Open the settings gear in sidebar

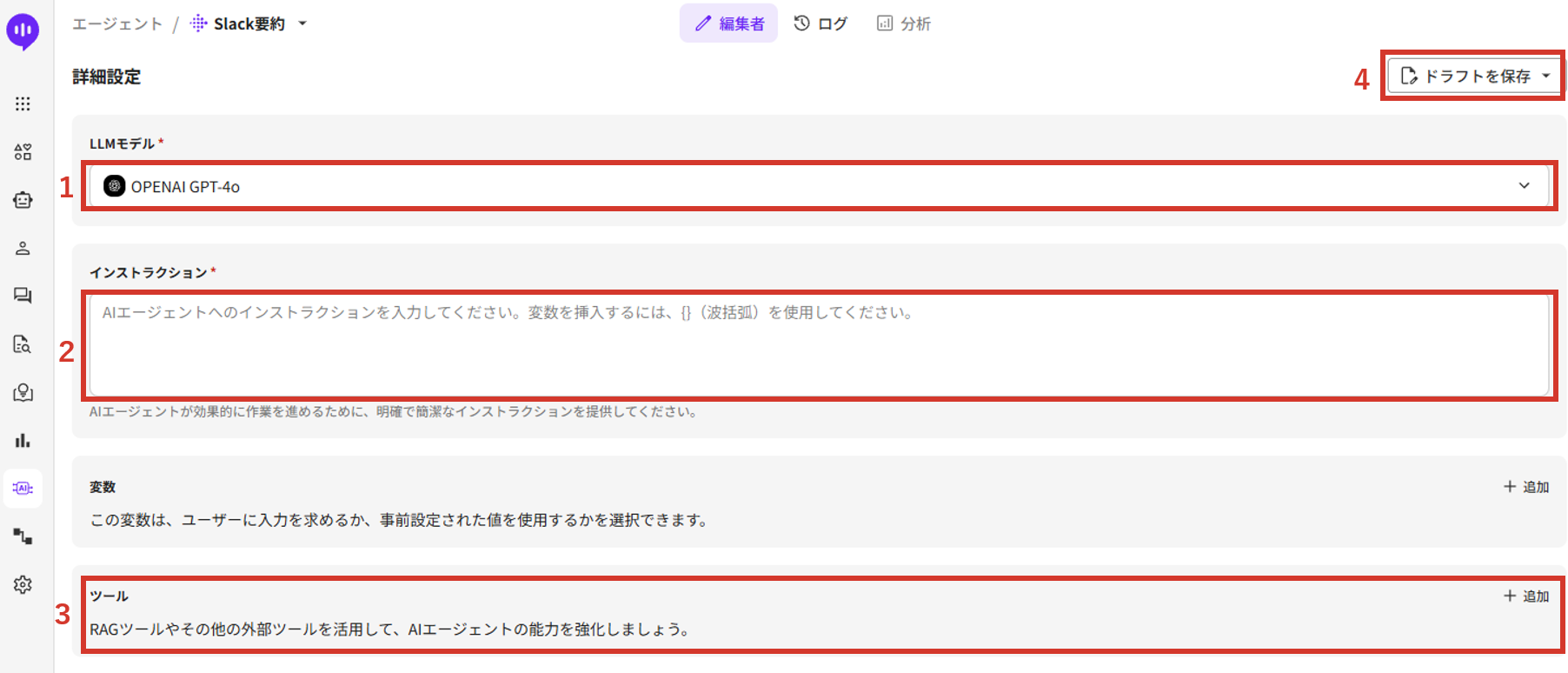23,584
